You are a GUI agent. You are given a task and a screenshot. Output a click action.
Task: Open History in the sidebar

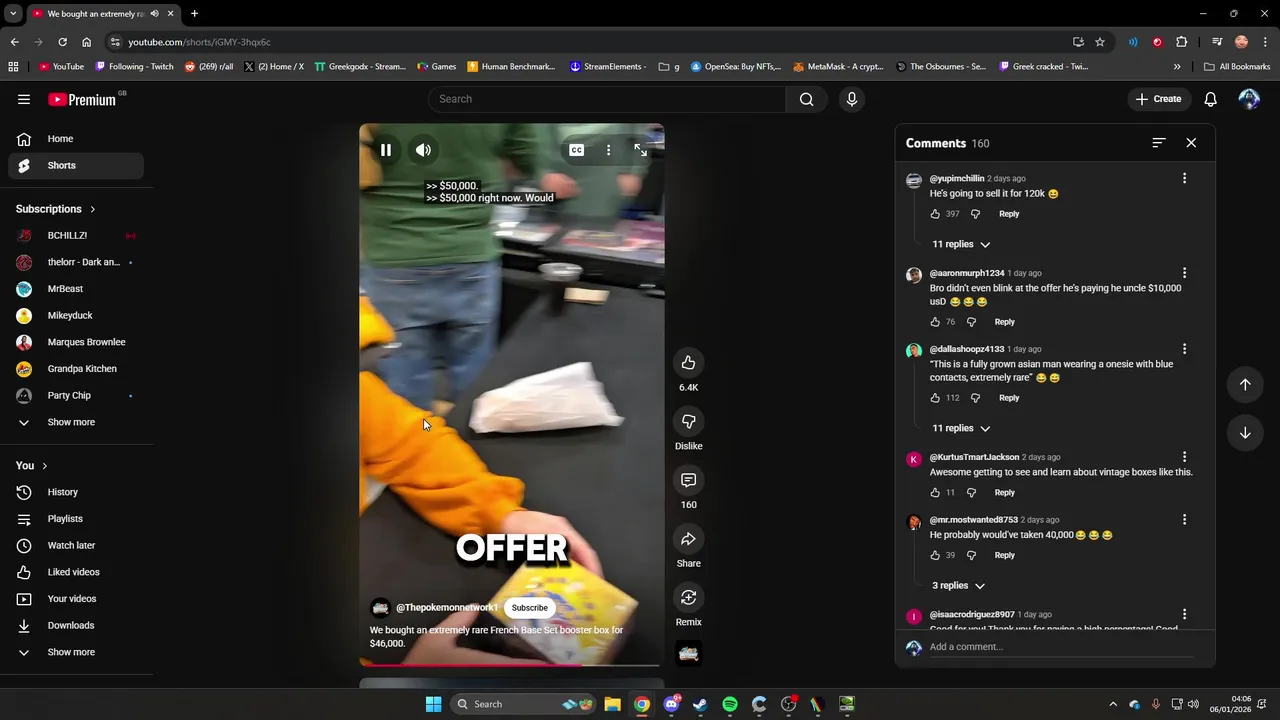(76, 492)
